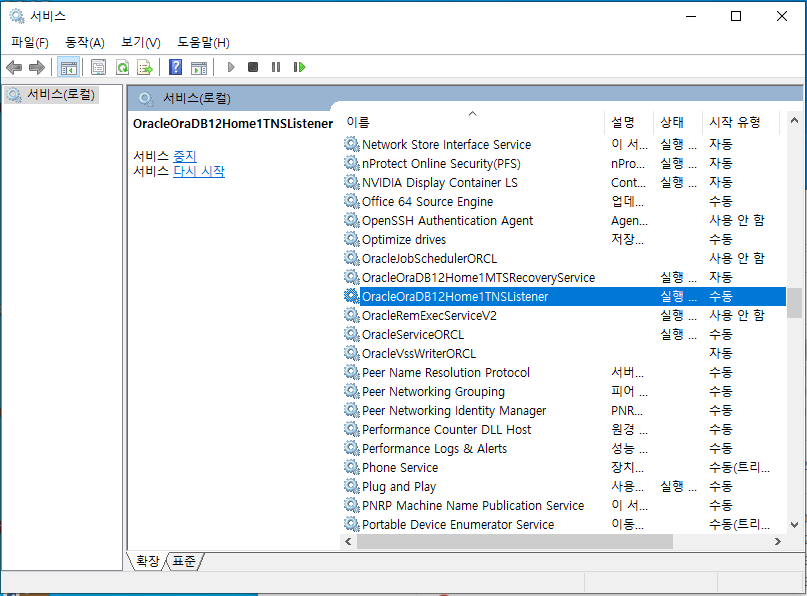
Task: Click the gear icon of OracleServiceORCL
Action: click(352, 335)
